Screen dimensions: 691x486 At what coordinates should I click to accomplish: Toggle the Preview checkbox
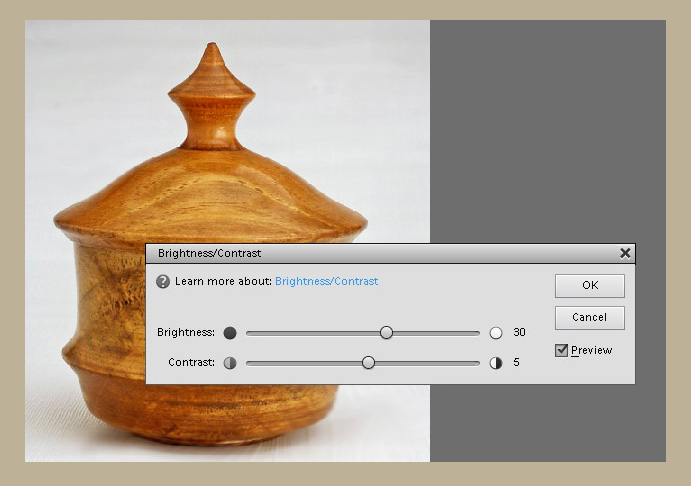point(562,350)
